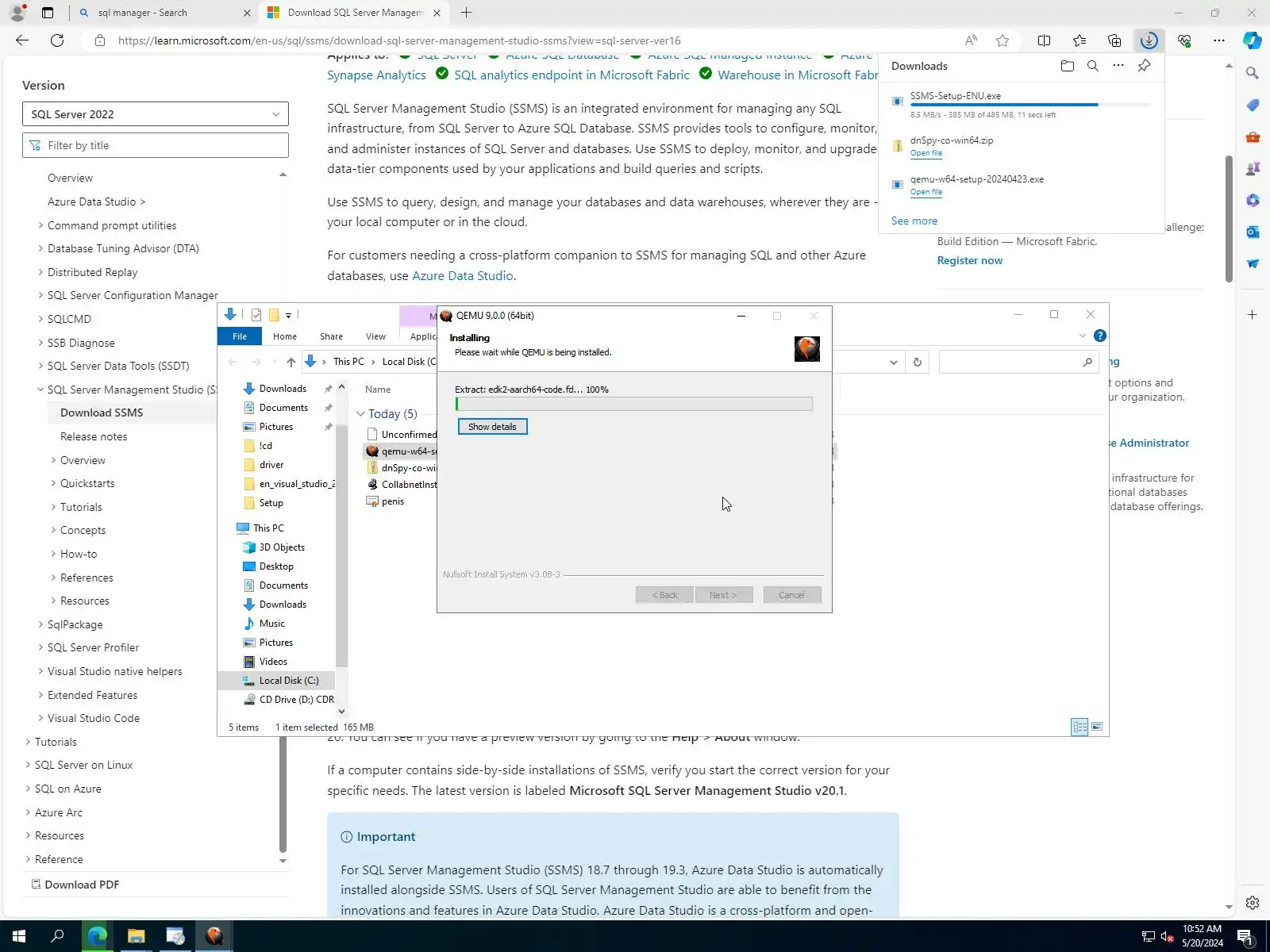Open Outlook icon in Edge sidebar
Image resolution: width=1270 pixels, height=952 pixels.
(x=1253, y=232)
